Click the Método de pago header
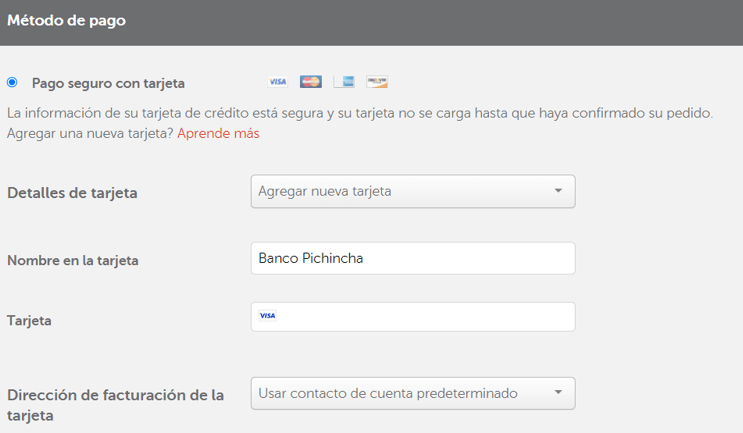Viewport: 743px width, 433px height. click(x=66, y=20)
